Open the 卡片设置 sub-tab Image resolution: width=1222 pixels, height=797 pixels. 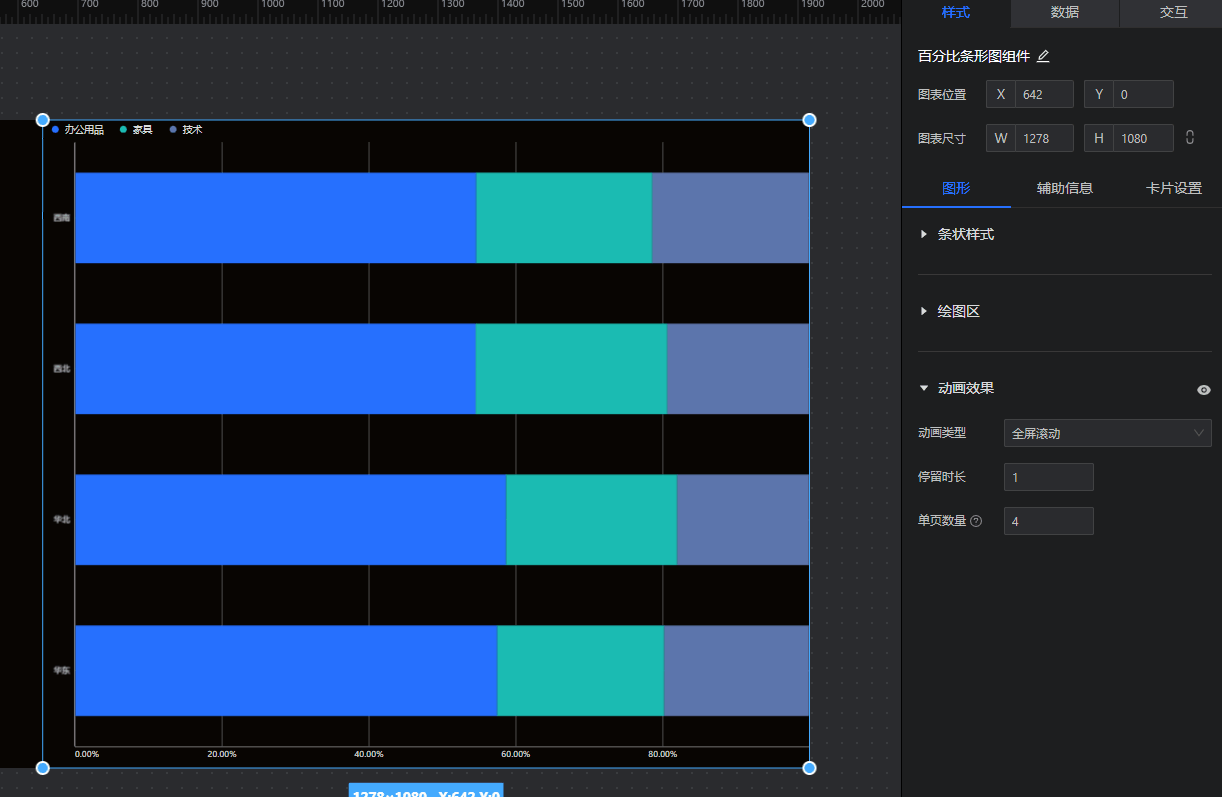1173,188
